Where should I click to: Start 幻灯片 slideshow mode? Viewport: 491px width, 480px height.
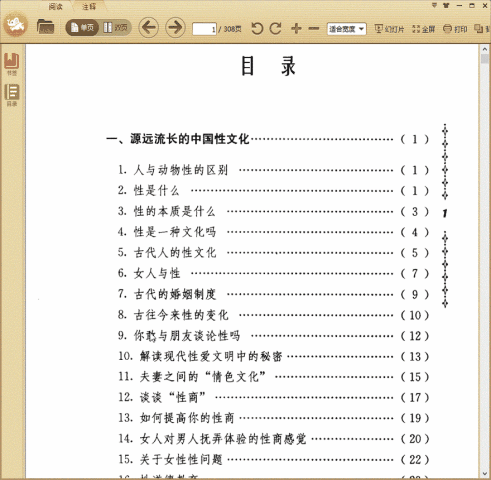pyautogui.click(x=389, y=29)
